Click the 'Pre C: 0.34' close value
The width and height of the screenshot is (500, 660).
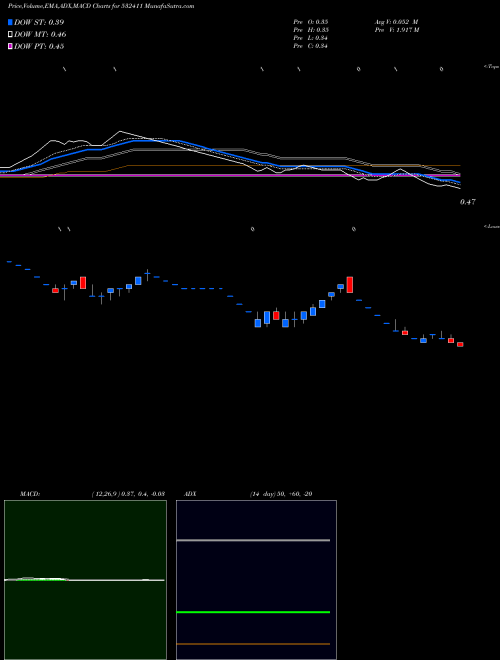(x=311, y=46)
